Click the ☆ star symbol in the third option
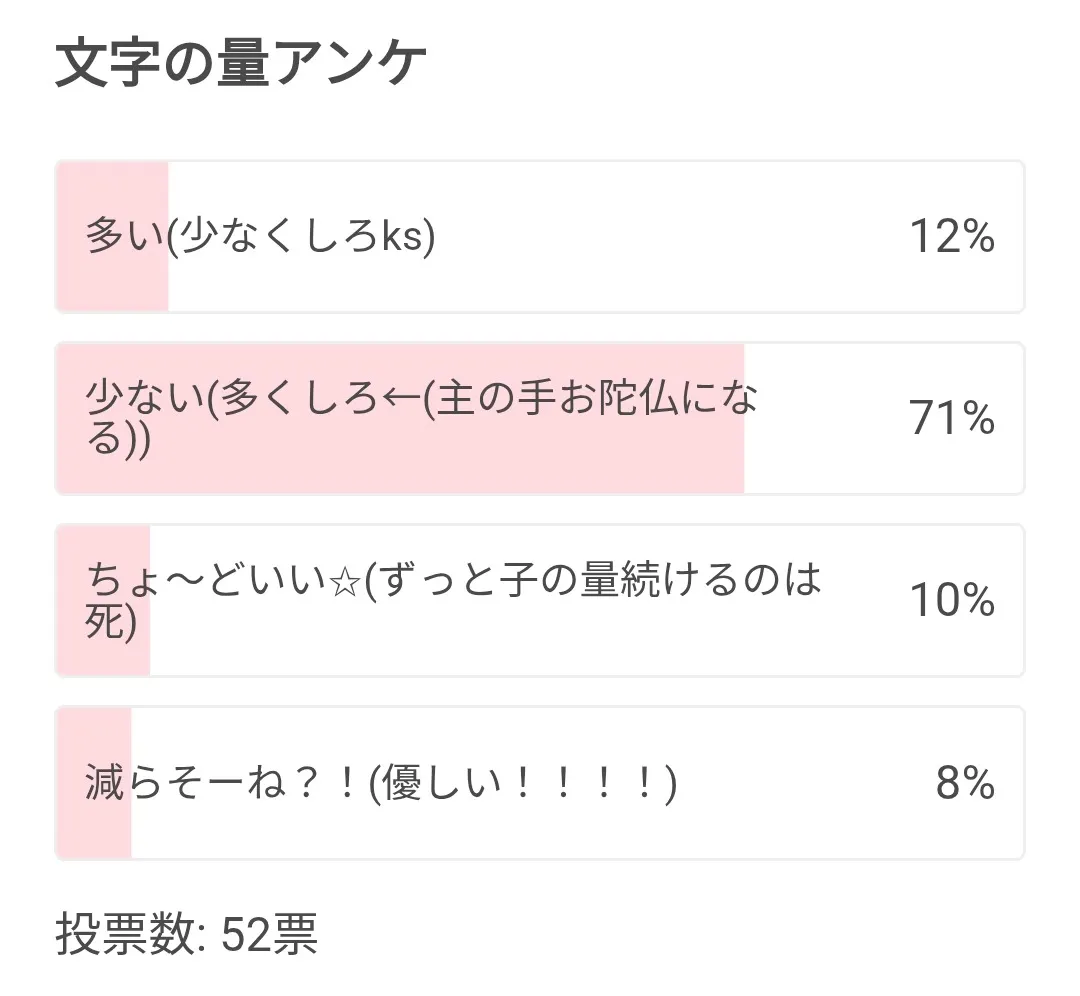 345,582
